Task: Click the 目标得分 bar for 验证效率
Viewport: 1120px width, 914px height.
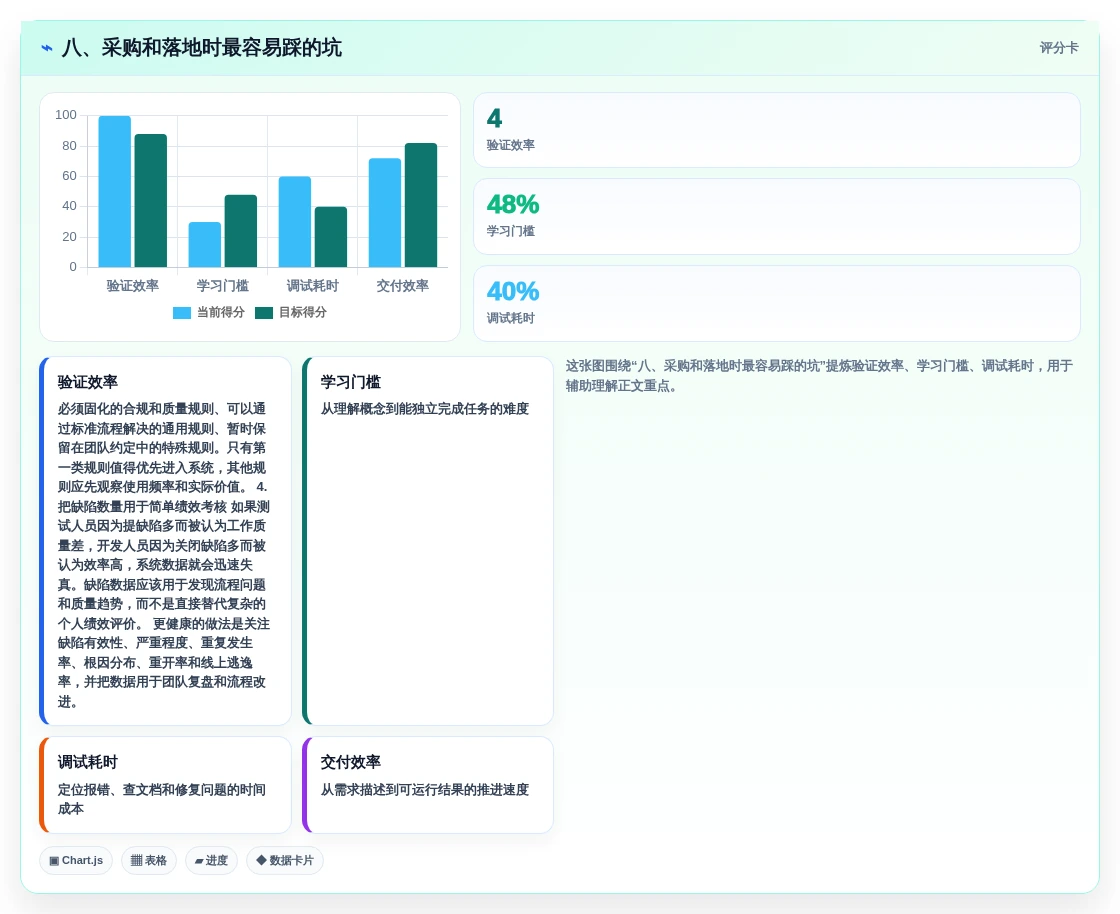Action: (x=151, y=201)
